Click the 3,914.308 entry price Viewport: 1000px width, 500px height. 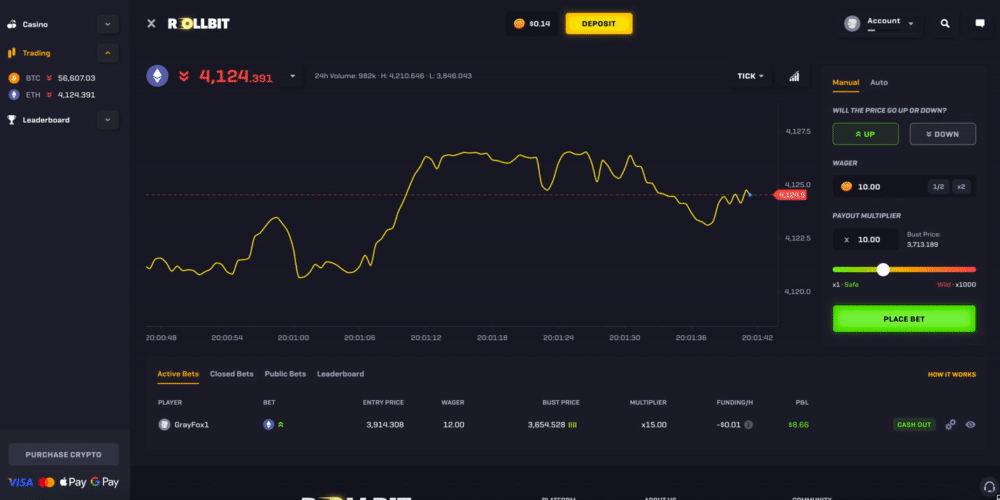[385, 425]
